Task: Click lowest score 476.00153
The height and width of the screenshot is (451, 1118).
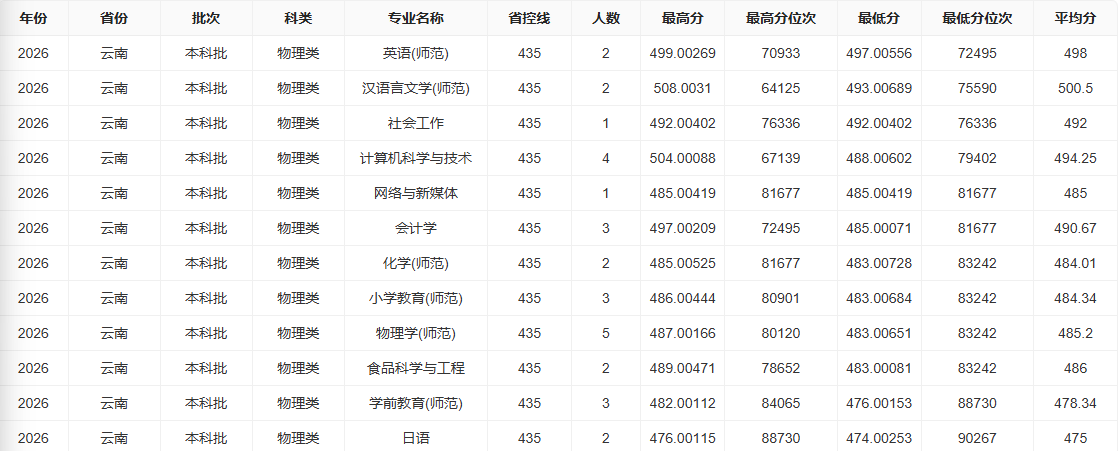Action: point(879,403)
